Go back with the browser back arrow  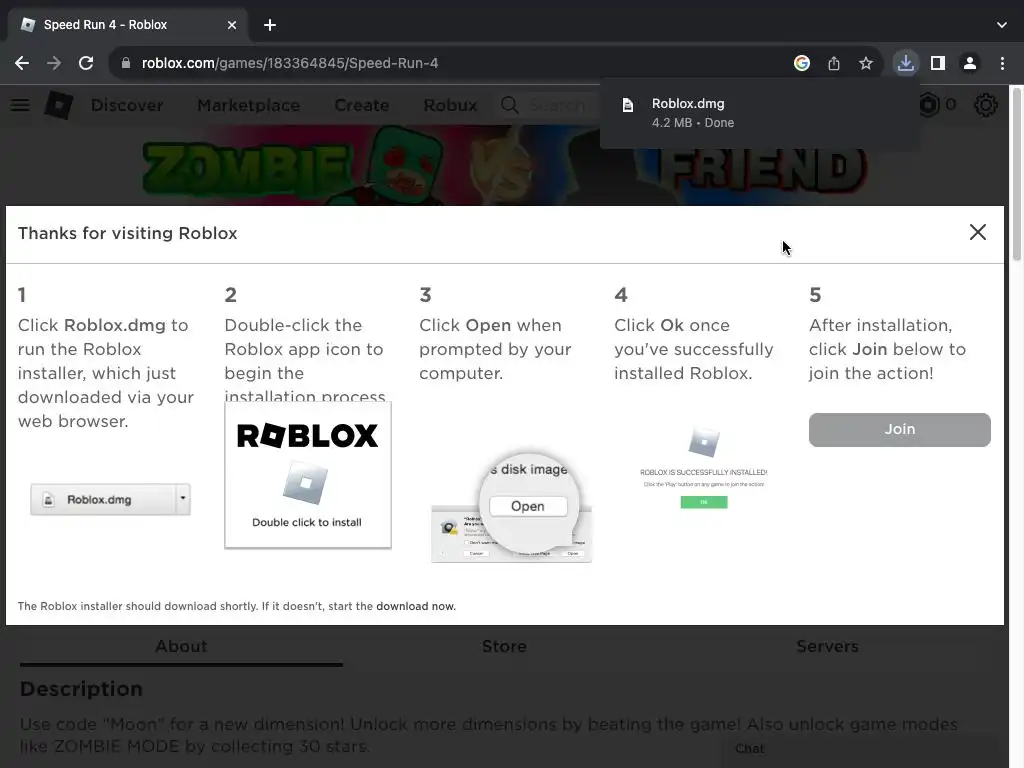(22, 63)
